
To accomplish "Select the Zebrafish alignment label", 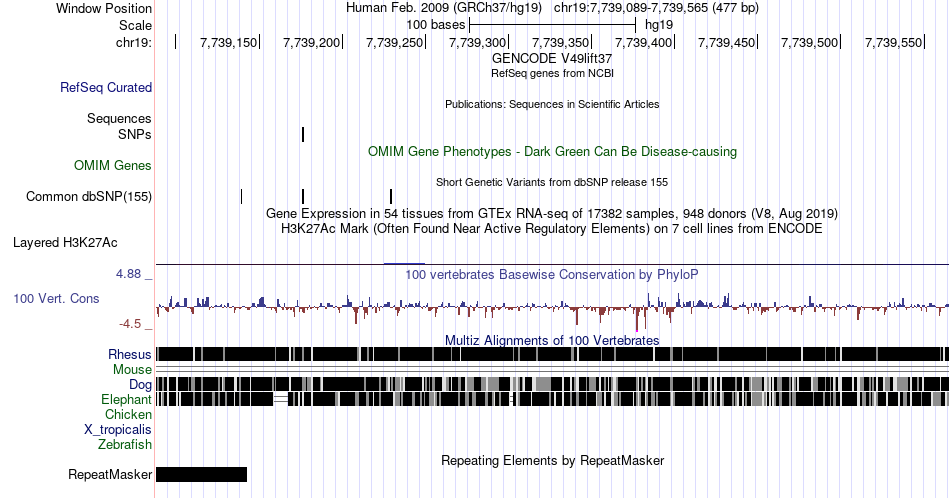I will click(125, 444).
